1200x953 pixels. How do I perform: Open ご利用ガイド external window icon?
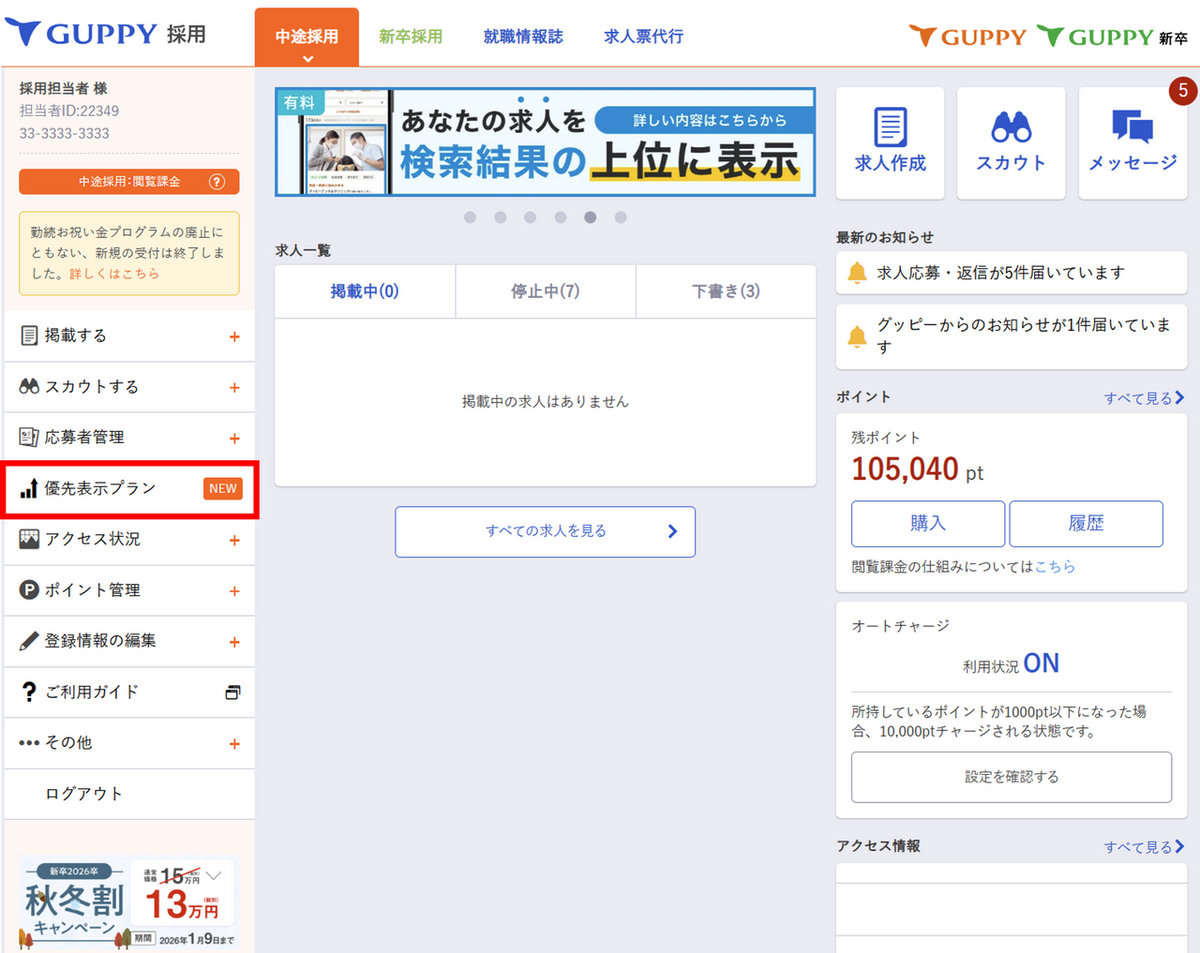pos(233,692)
